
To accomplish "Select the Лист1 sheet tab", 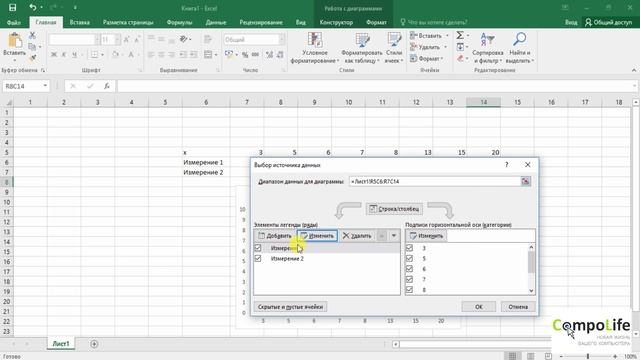I will coord(61,344).
